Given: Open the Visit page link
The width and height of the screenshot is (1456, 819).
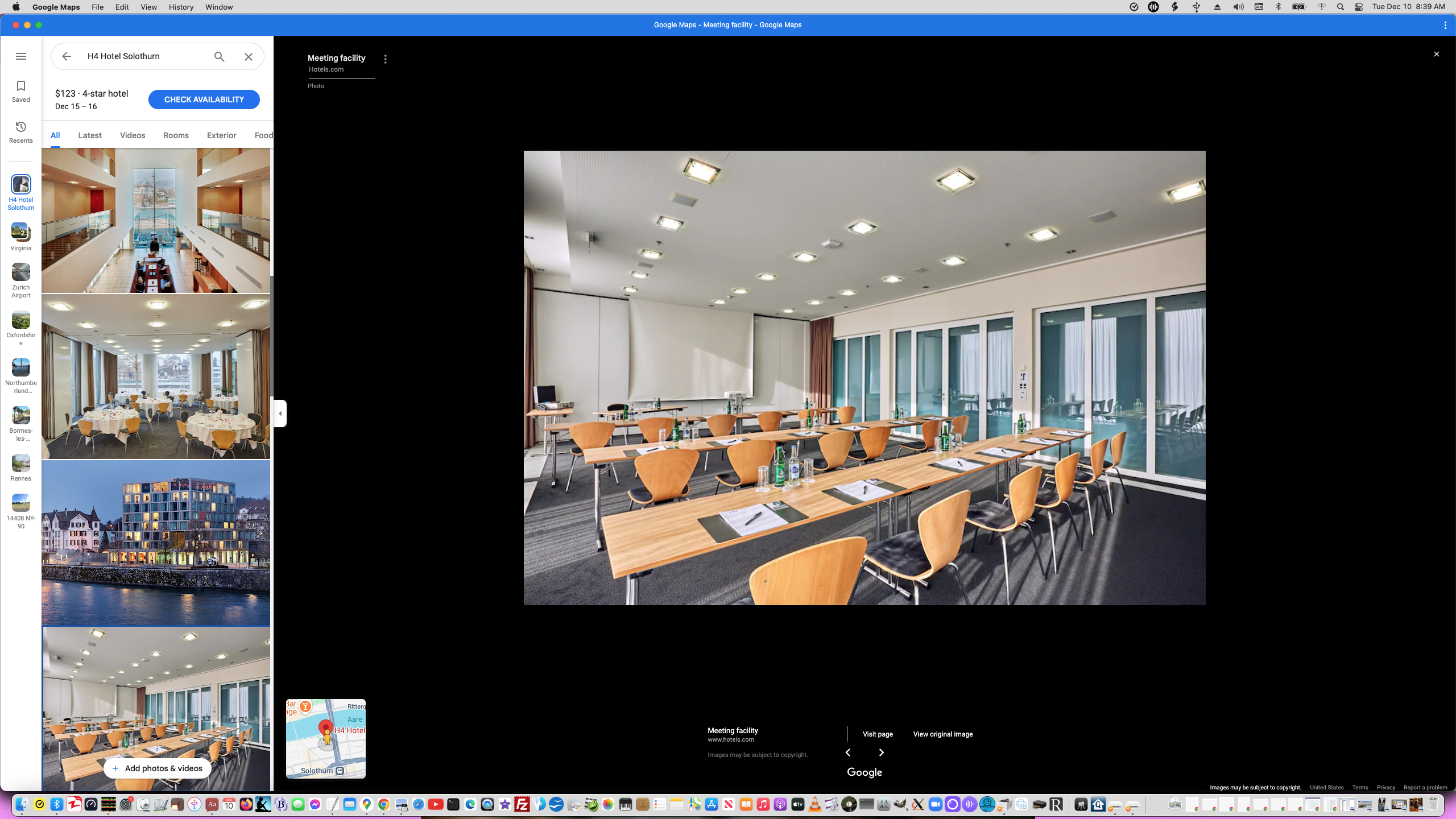Looking at the screenshot, I should tap(878, 734).
